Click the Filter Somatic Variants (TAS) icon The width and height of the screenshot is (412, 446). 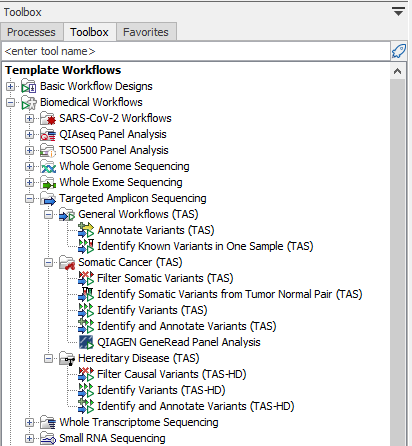86,278
